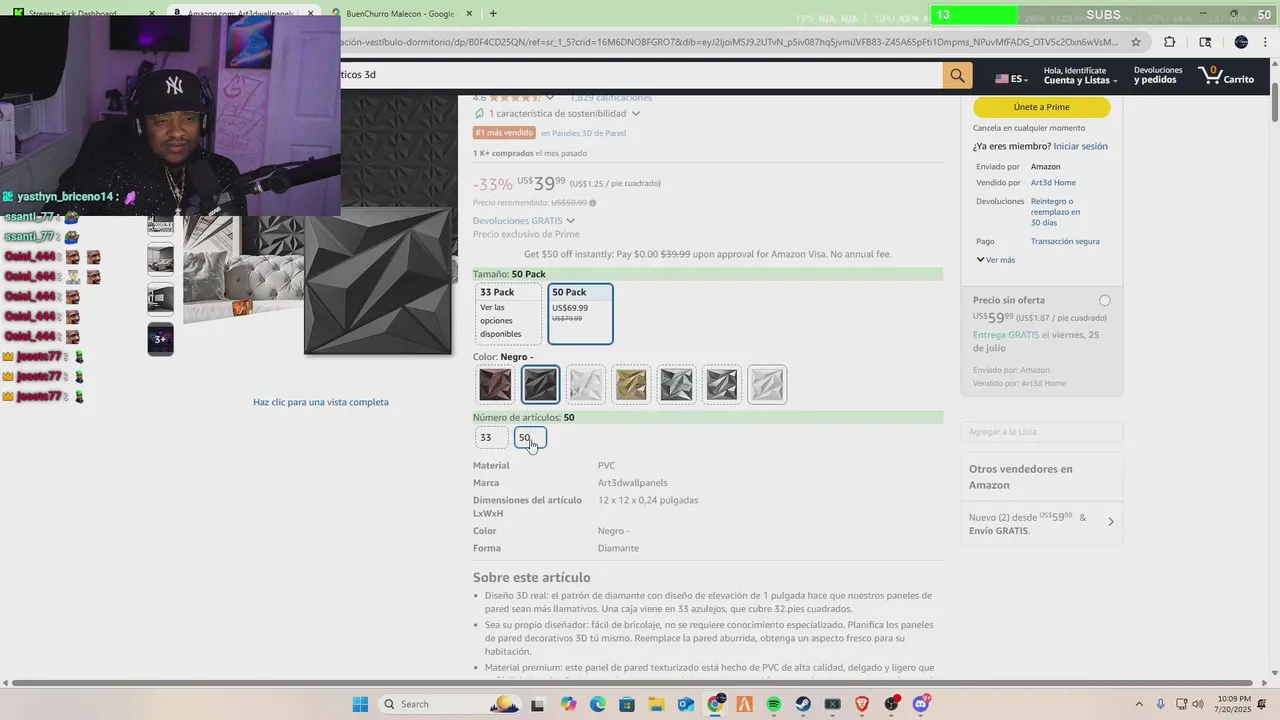This screenshot has height=720, width=1280.
Task: Expand característica de sostenibilidad details
Action: [x=636, y=113]
